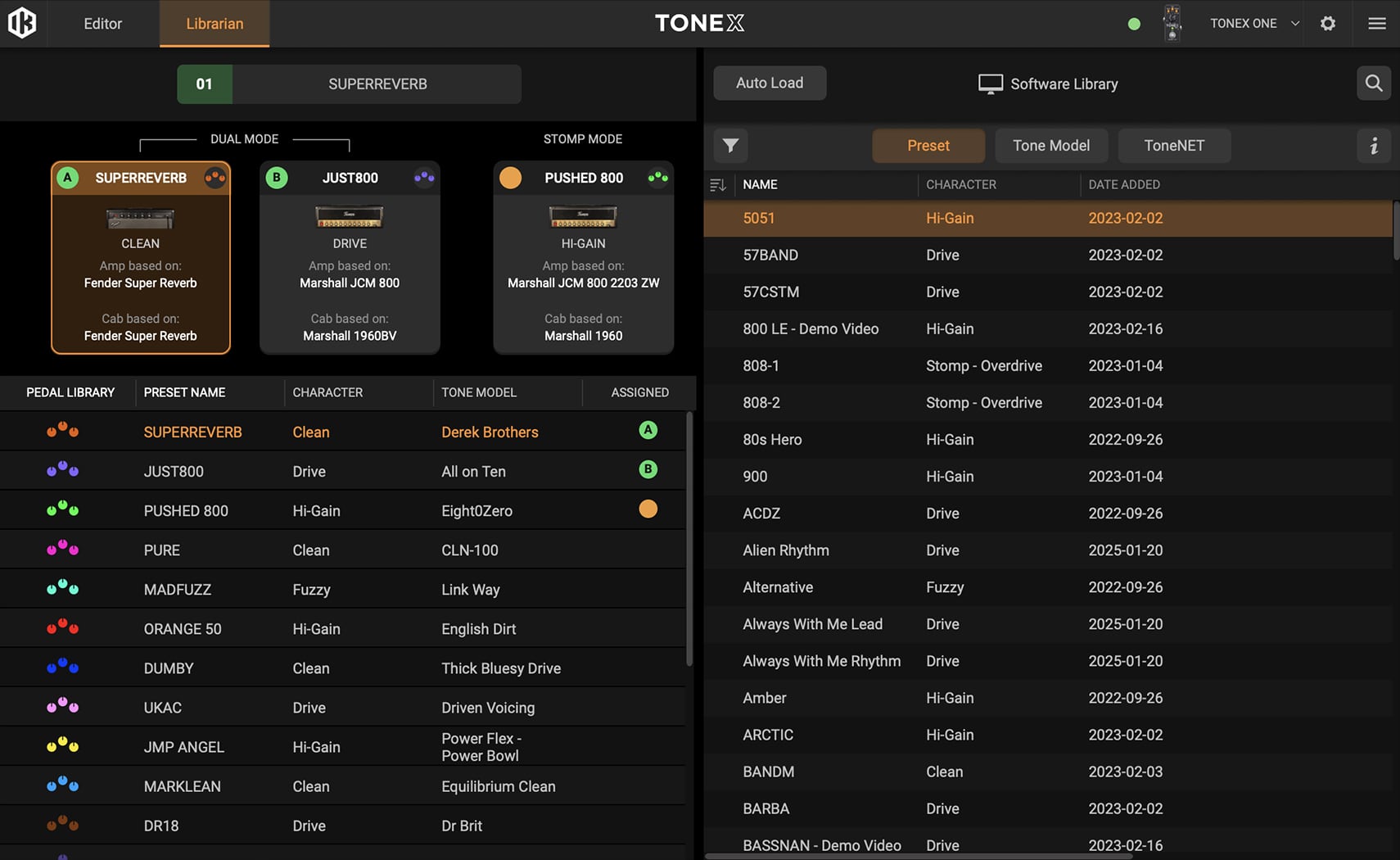The width and height of the screenshot is (1400, 860).
Task: Click the TONEX ONE pedal thumbnail icon
Action: click(1172, 23)
